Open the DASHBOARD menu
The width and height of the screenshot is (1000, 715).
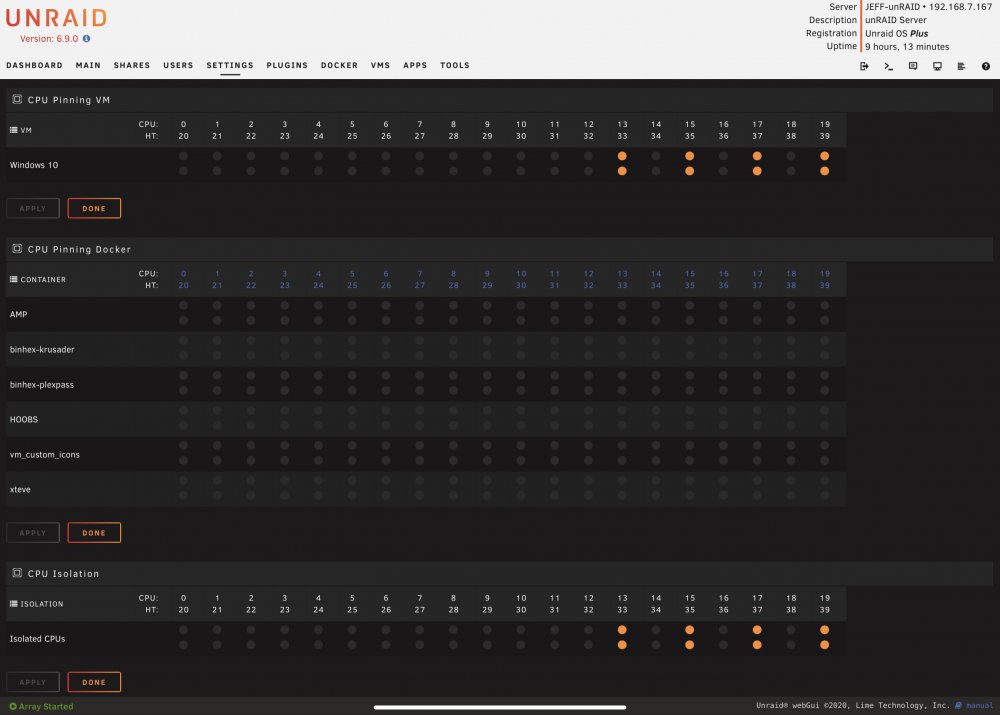coord(34,65)
